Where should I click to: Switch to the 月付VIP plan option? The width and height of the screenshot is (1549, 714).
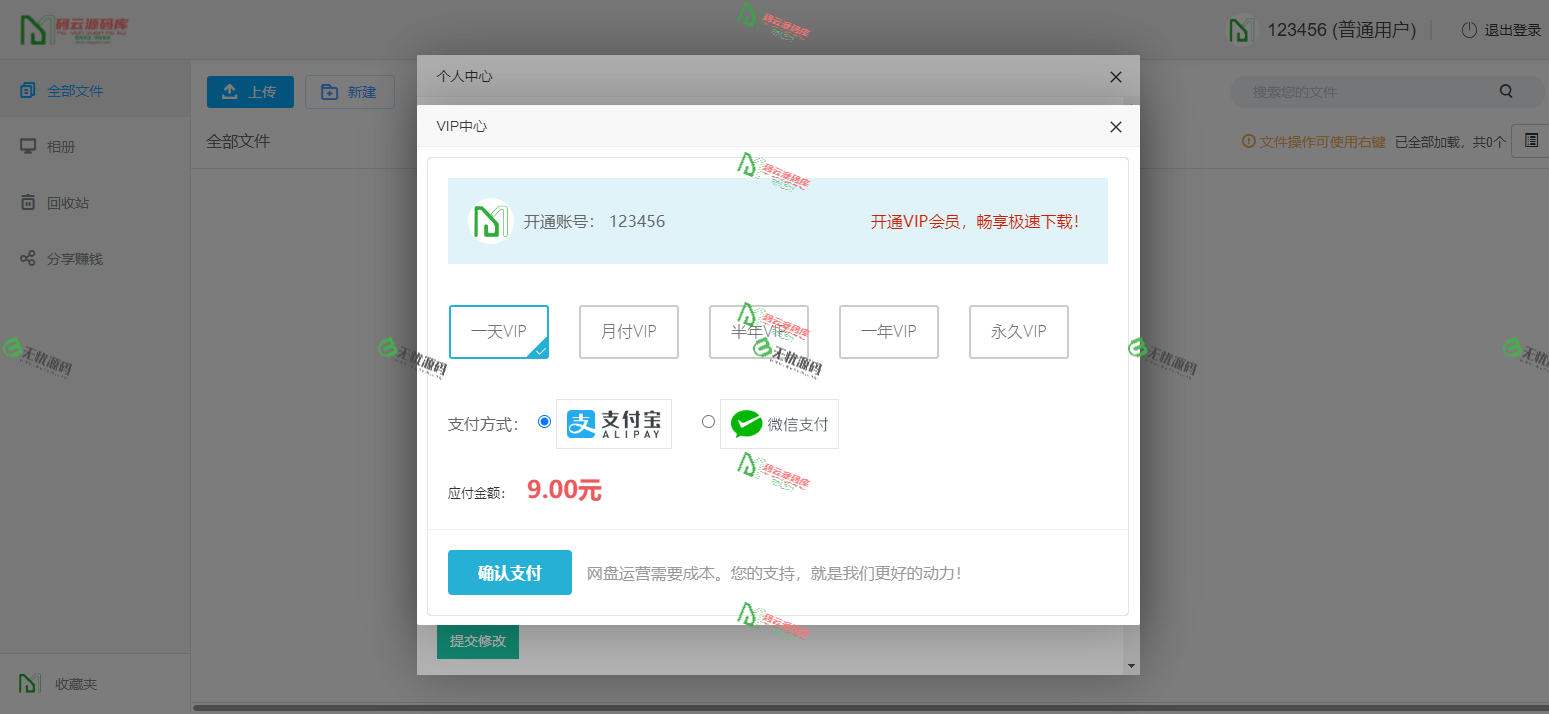629,332
